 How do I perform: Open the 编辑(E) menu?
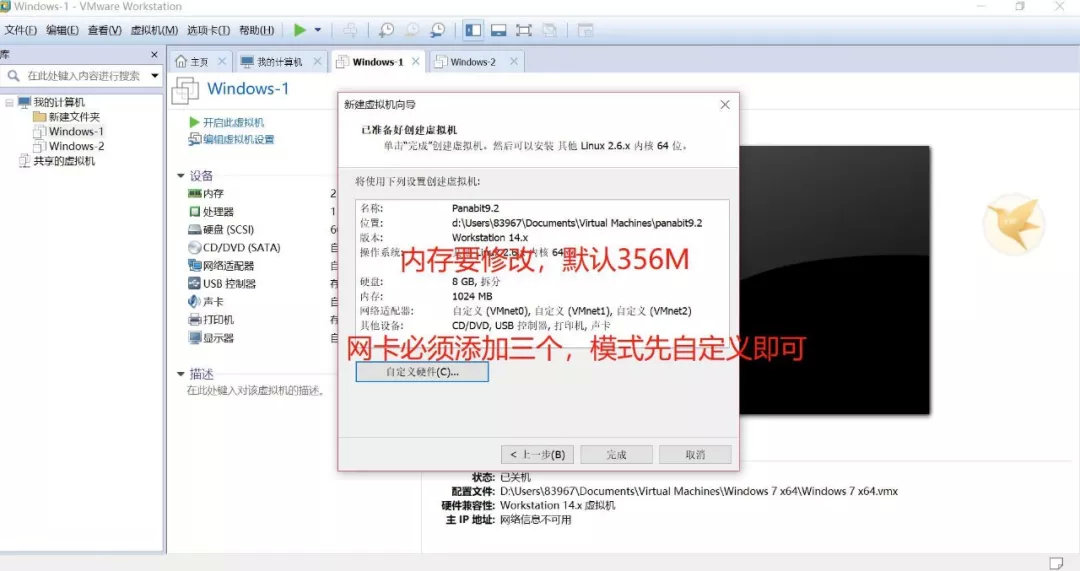(62, 30)
